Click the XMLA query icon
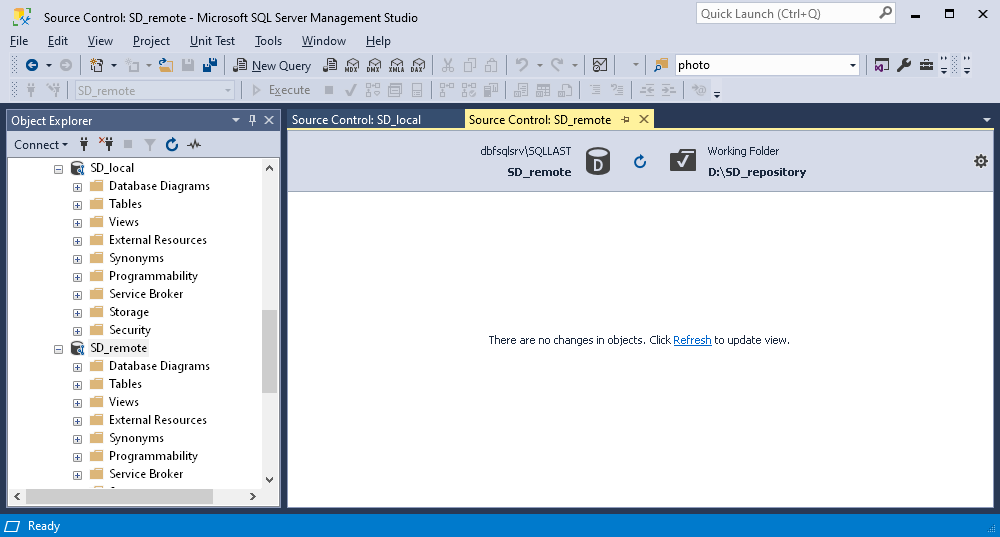The height and width of the screenshot is (537, 1000). click(x=396, y=65)
